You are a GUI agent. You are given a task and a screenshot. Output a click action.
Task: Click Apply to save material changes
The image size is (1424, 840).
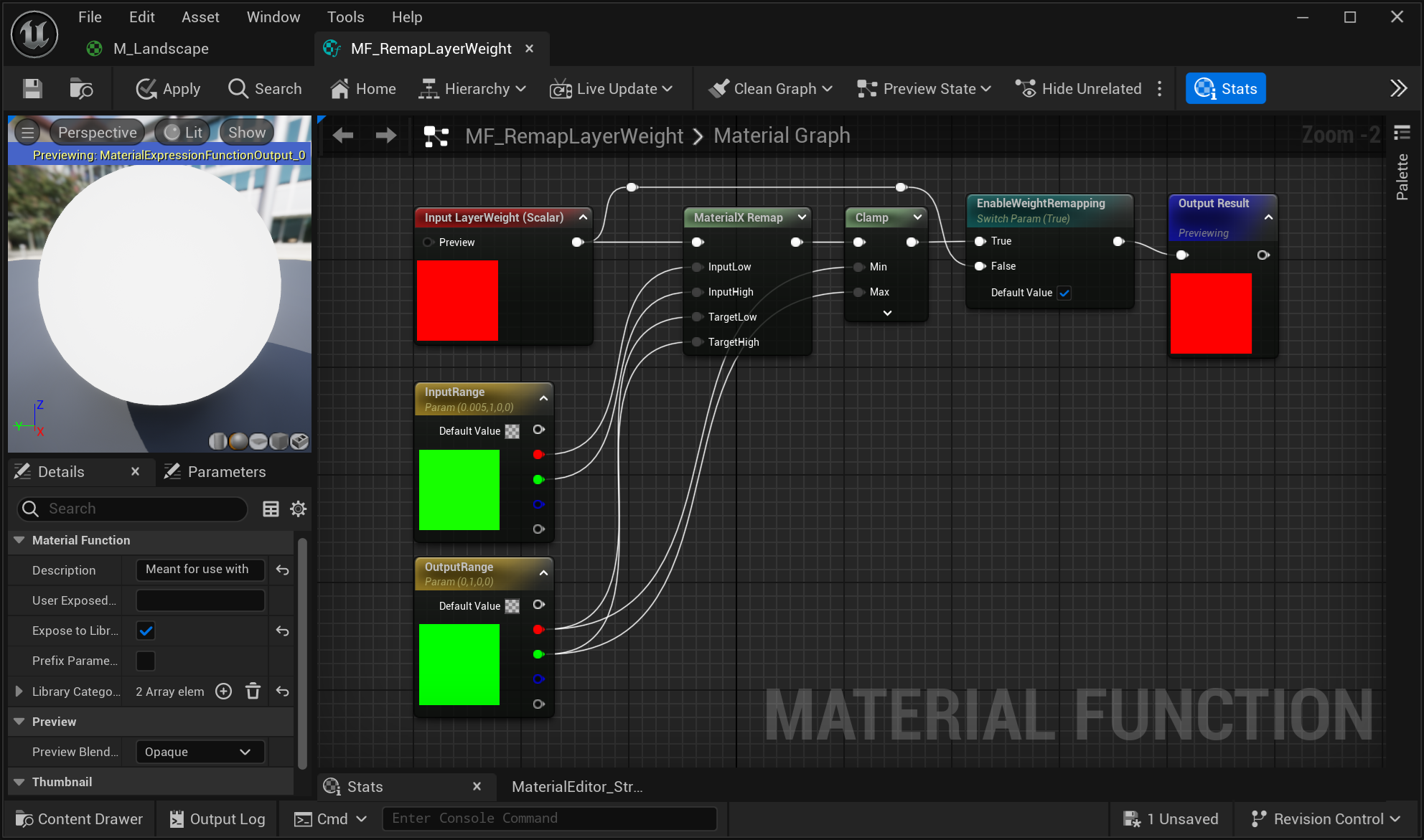click(x=167, y=88)
